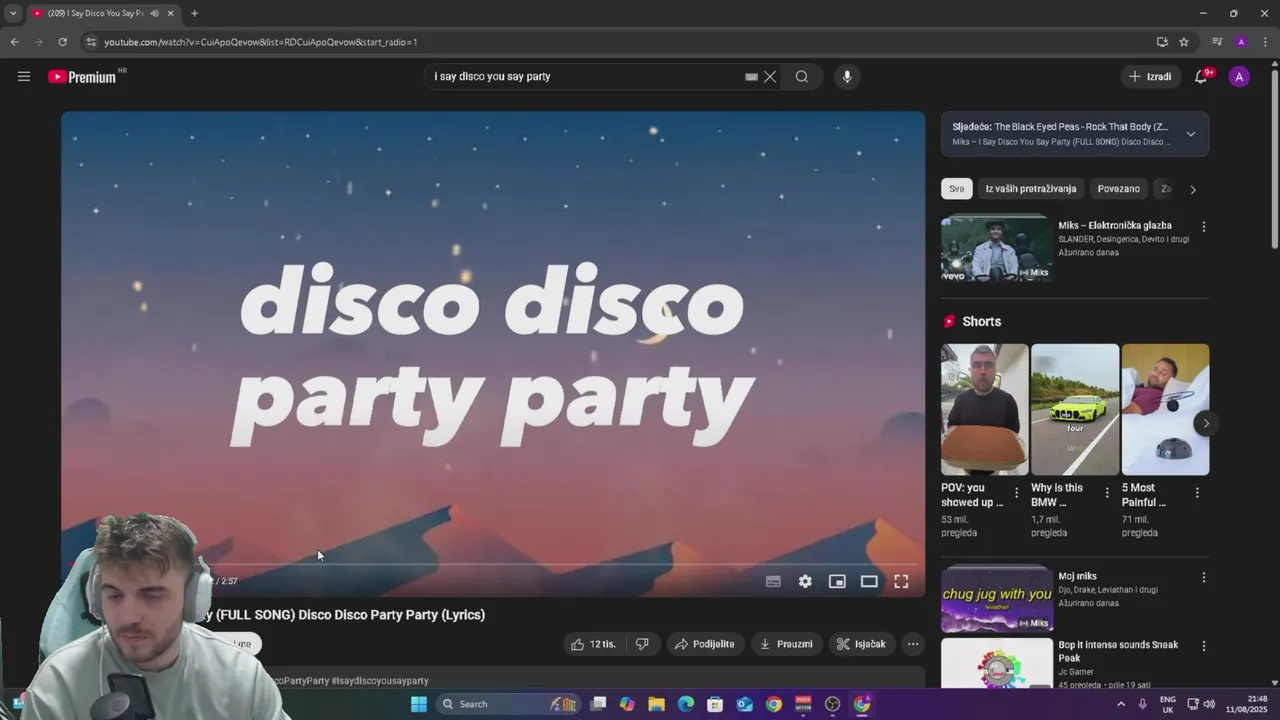Viewport: 1280px width, 720px height.
Task: Open the Shorts section heading
Action: pos(981,321)
